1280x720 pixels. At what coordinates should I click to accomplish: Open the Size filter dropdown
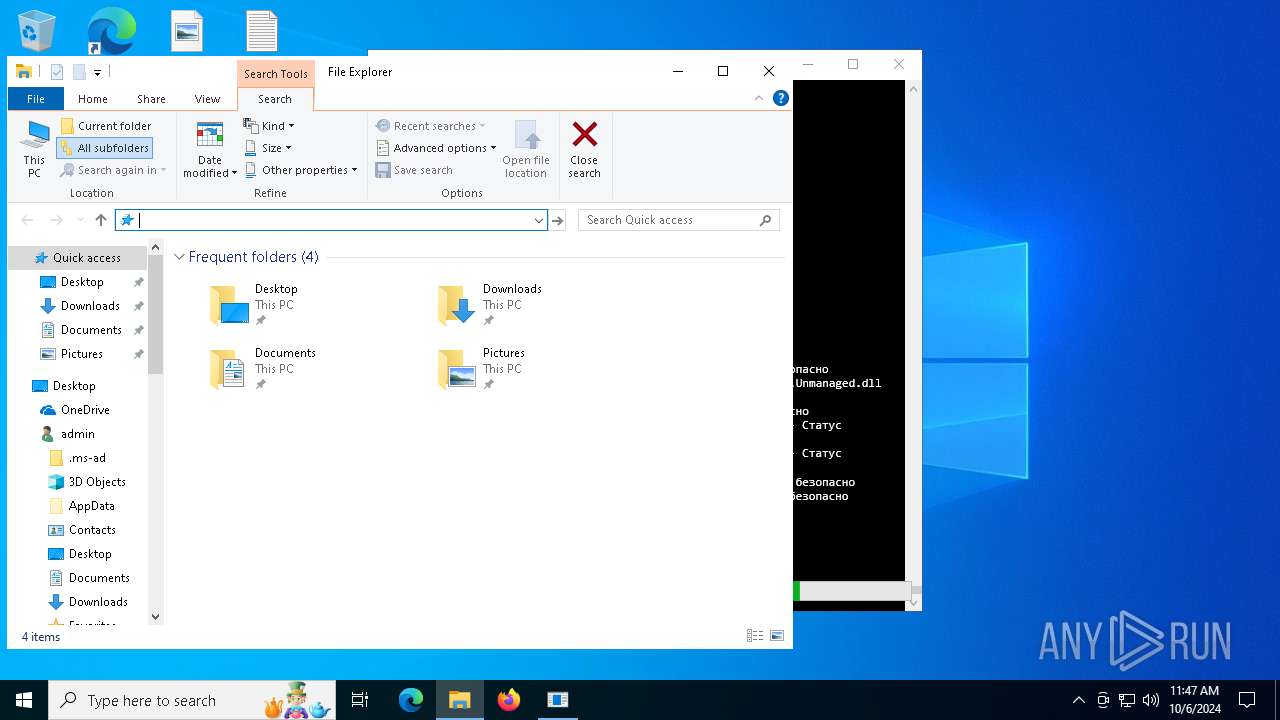pos(268,148)
